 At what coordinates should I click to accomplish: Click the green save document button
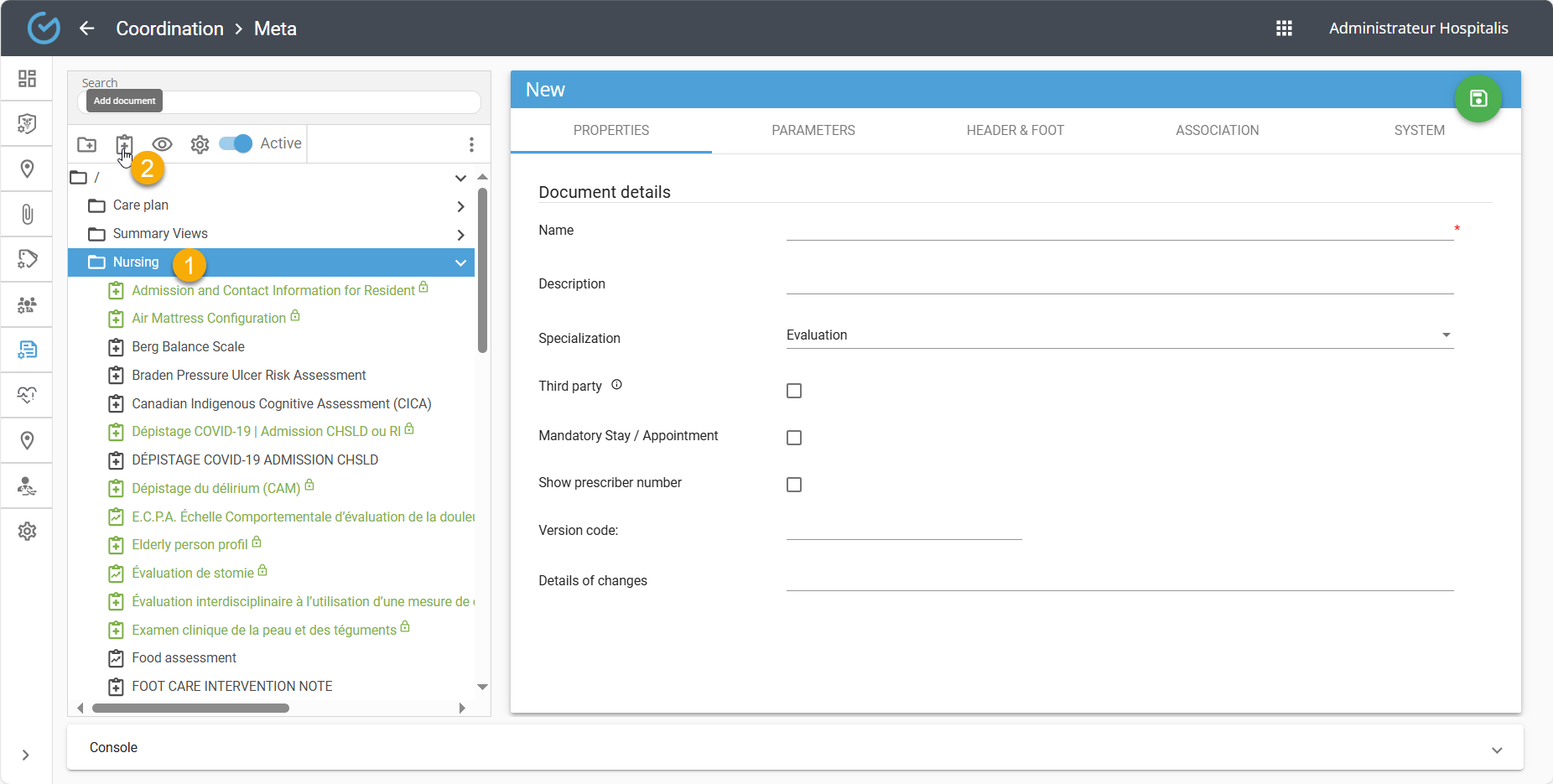(x=1478, y=98)
